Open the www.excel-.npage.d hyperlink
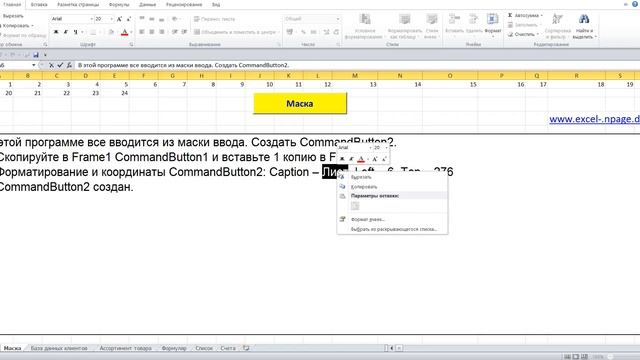Screen dimensions: 640x360 (594, 119)
